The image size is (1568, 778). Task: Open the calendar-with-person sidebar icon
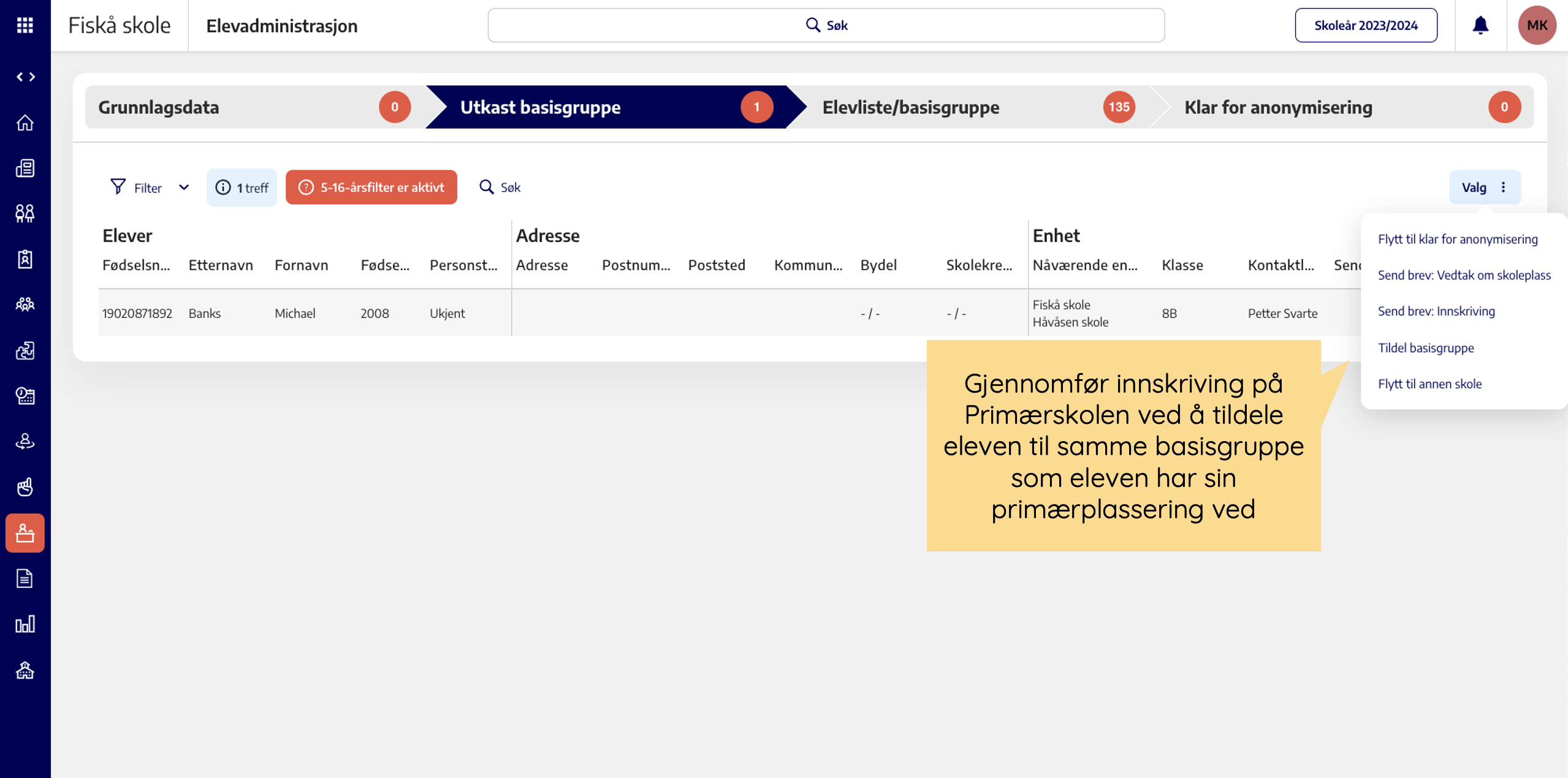25,396
